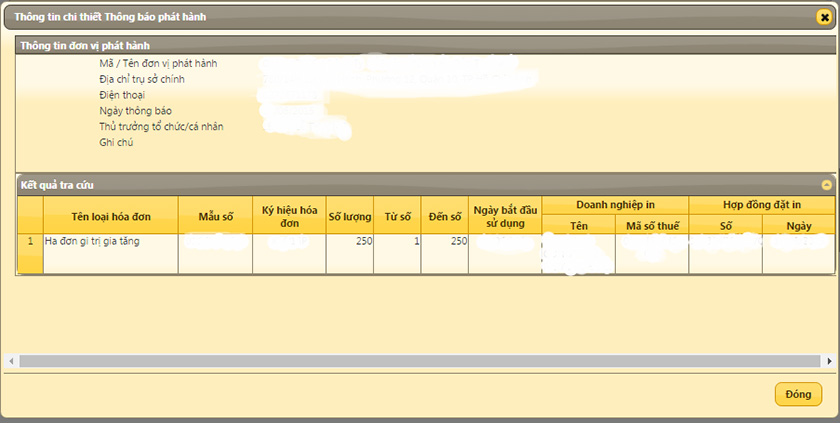Select Ngày bắt đầu sử dụng header

(x=505, y=216)
